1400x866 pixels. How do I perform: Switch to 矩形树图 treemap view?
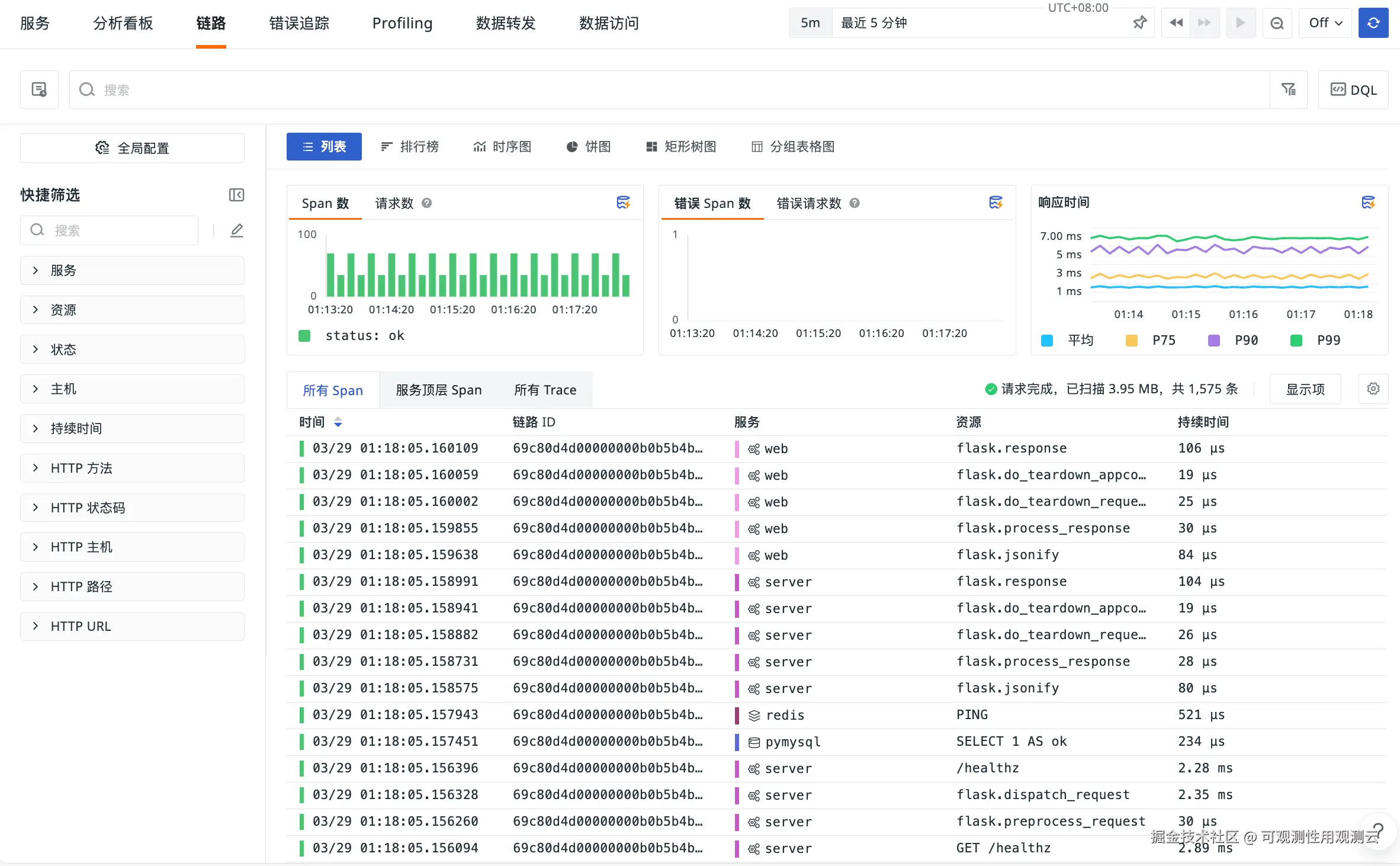pos(681,146)
